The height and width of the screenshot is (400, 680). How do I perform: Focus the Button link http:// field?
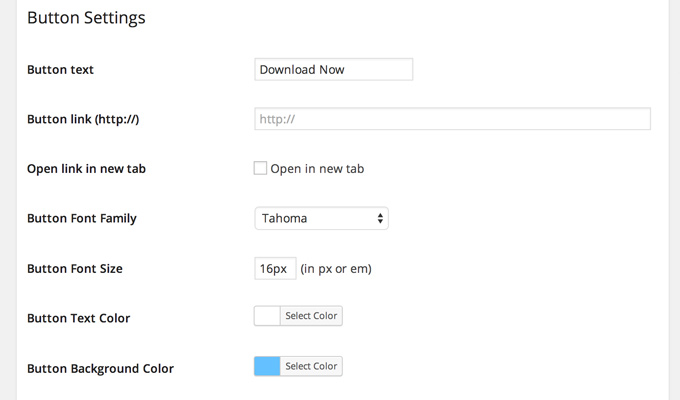[x=452, y=119]
